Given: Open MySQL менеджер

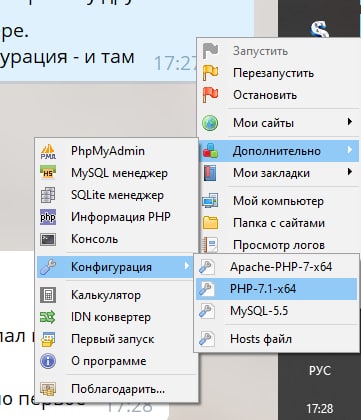Looking at the screenshot, I should pyautogui.click(x=116, y=173).
